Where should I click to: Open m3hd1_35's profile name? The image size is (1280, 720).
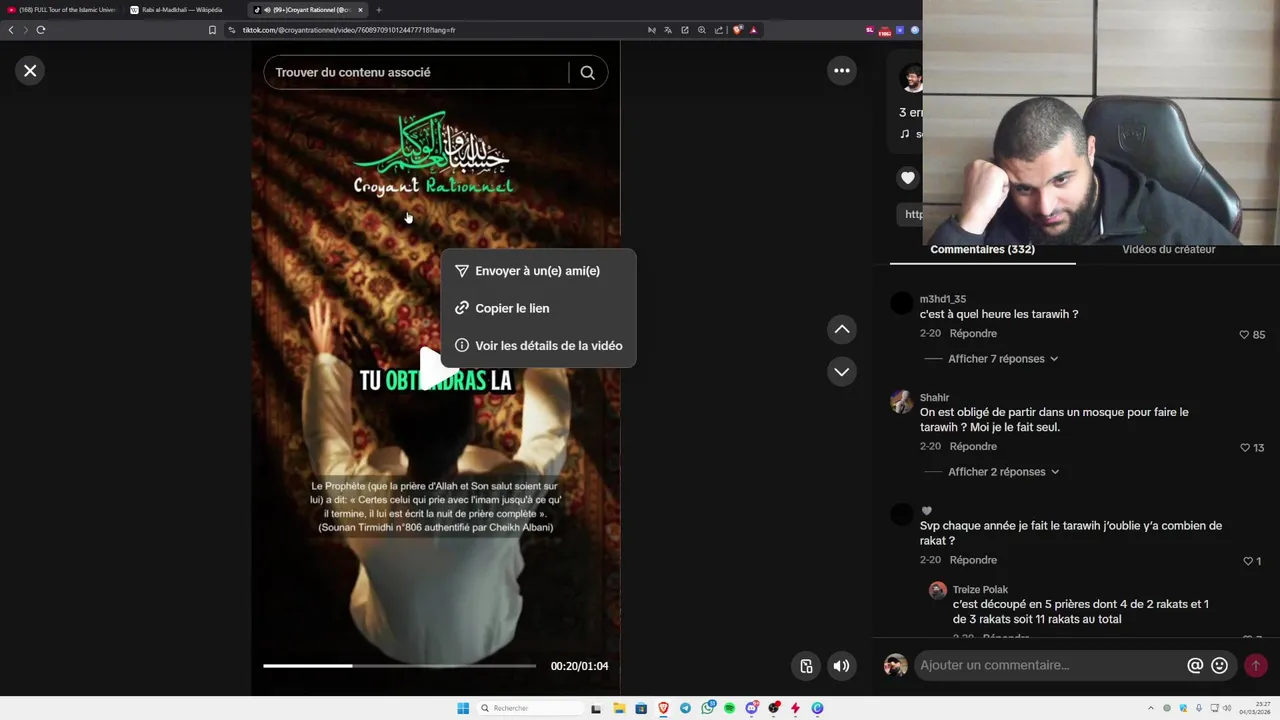pyautogui.click(x=943, y=299)
